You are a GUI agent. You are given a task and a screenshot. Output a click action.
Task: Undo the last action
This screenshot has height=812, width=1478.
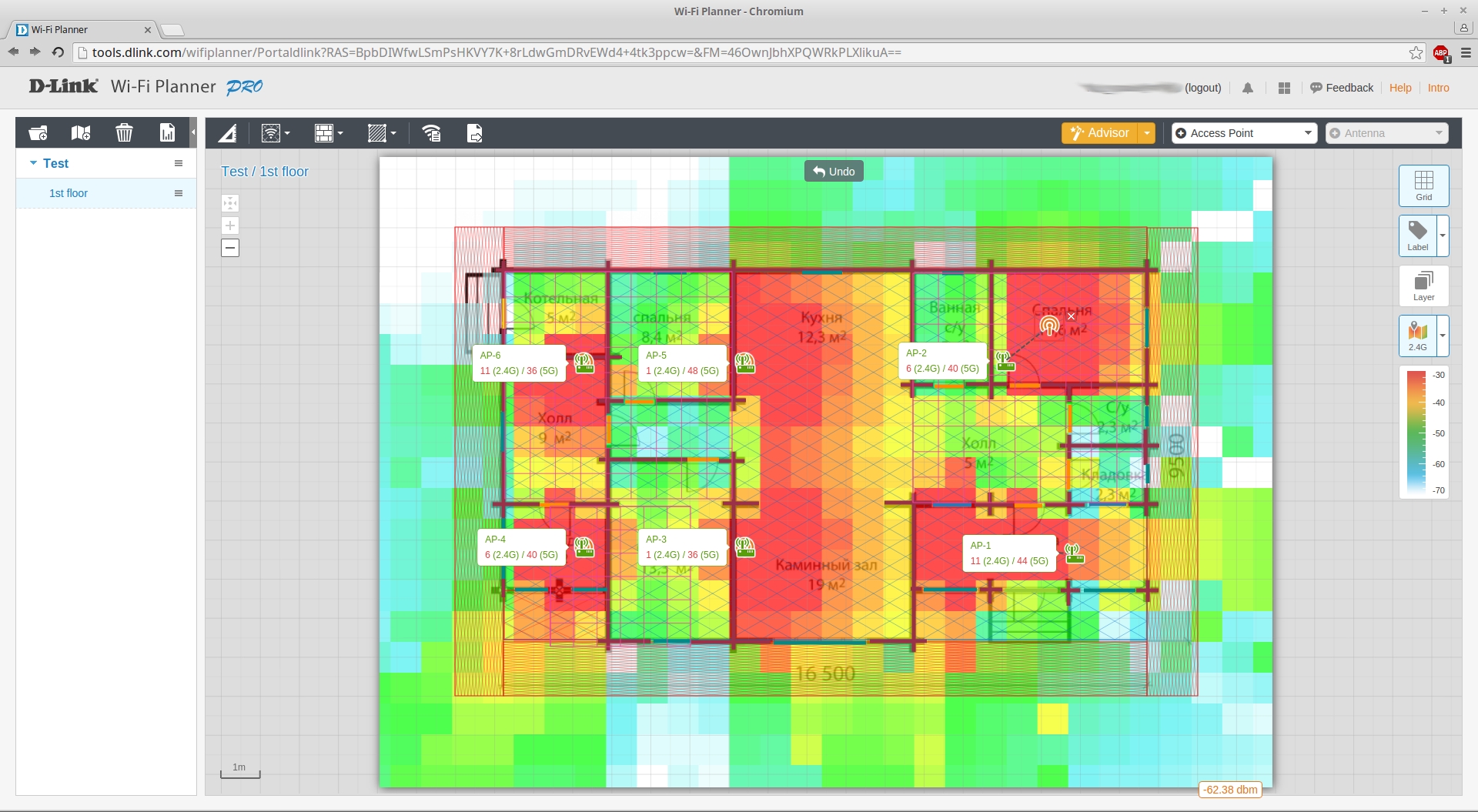(x=834, y=171)
